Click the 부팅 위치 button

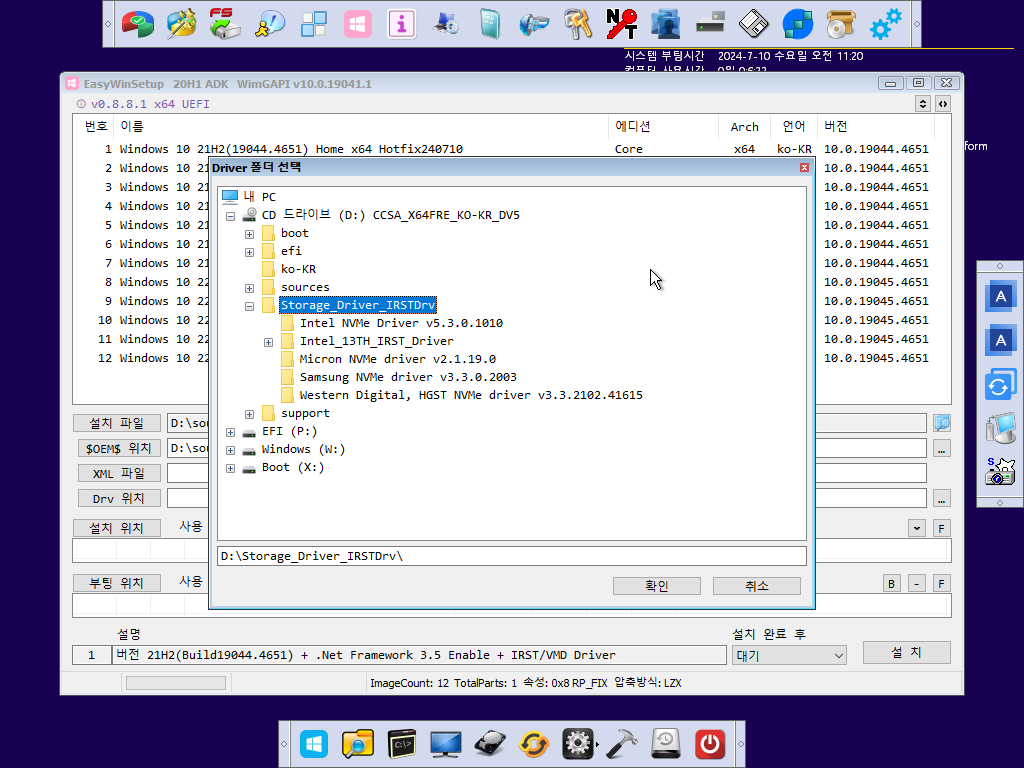(x=117, y=583)
